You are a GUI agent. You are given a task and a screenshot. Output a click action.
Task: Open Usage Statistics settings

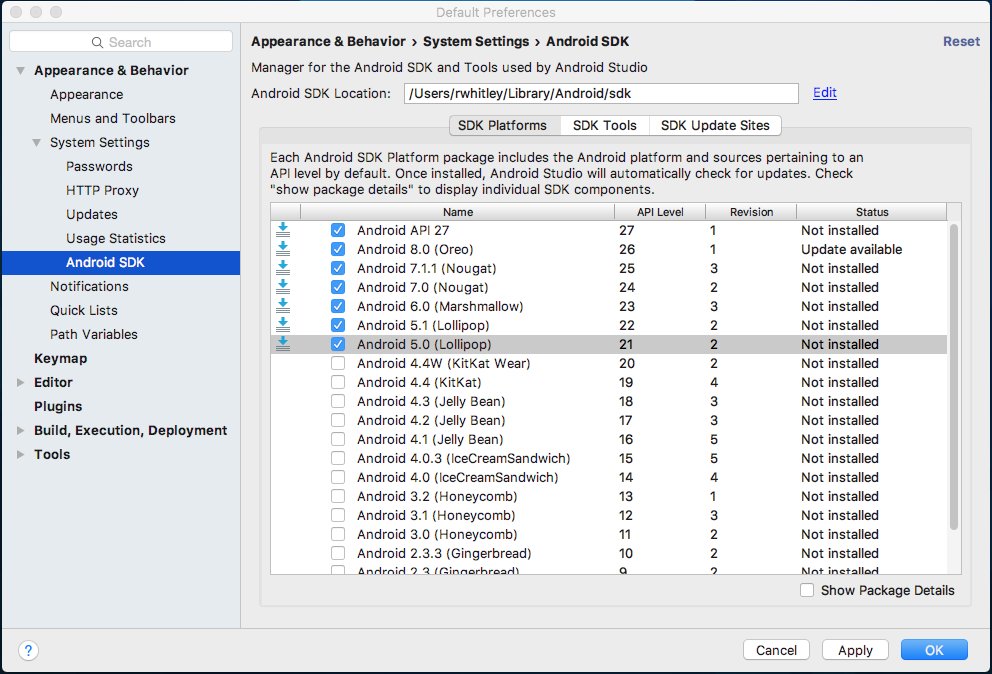click(116, 239)
